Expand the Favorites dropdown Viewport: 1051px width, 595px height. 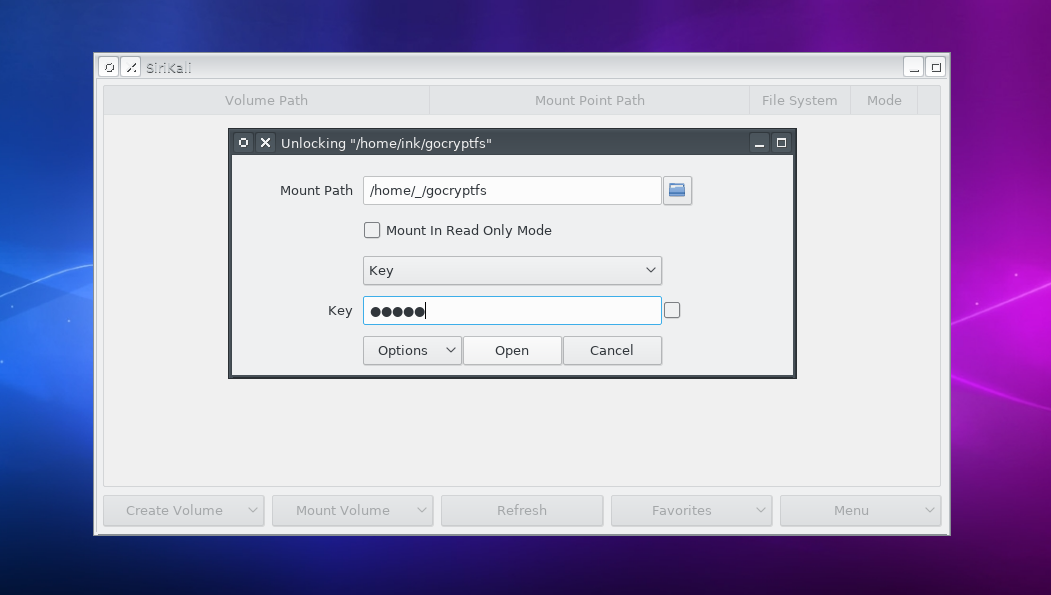(x=691, y=510)
